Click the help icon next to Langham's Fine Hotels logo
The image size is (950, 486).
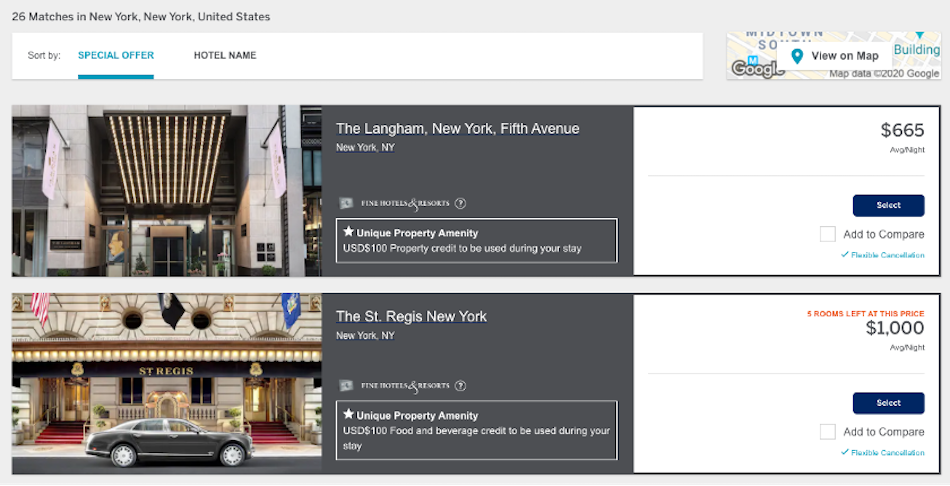click(461, 203)
